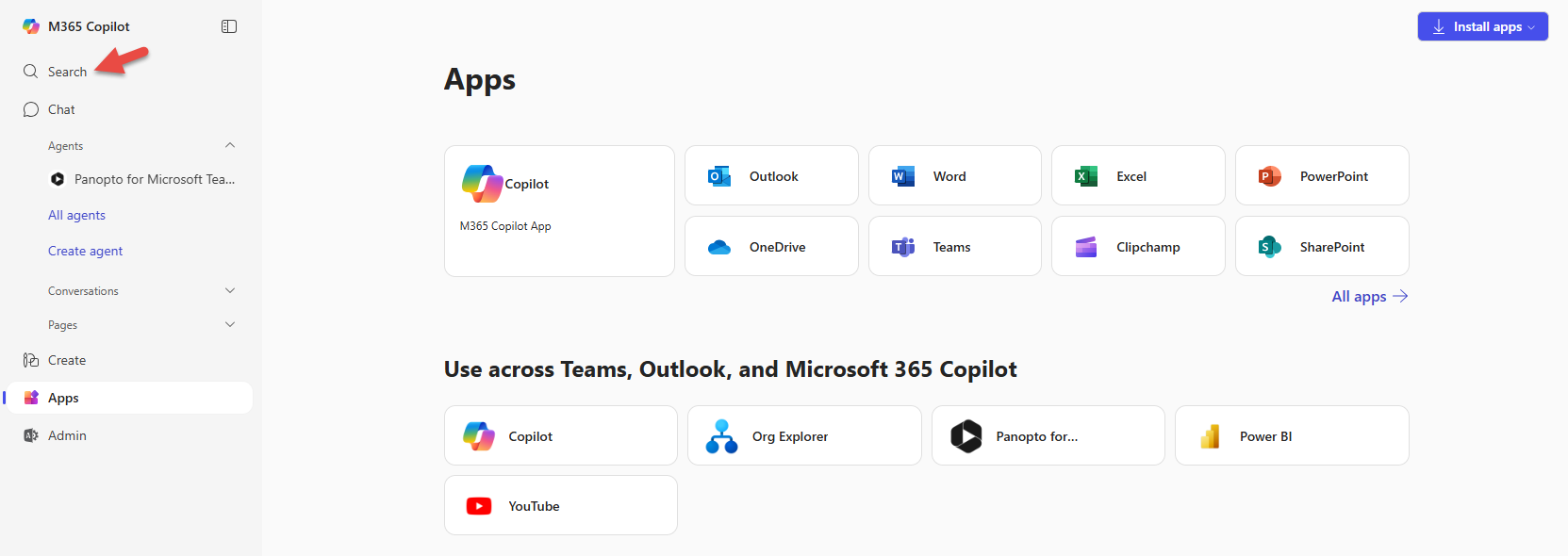
Task: Click the Outlook label text
Action: coord(773,176)
